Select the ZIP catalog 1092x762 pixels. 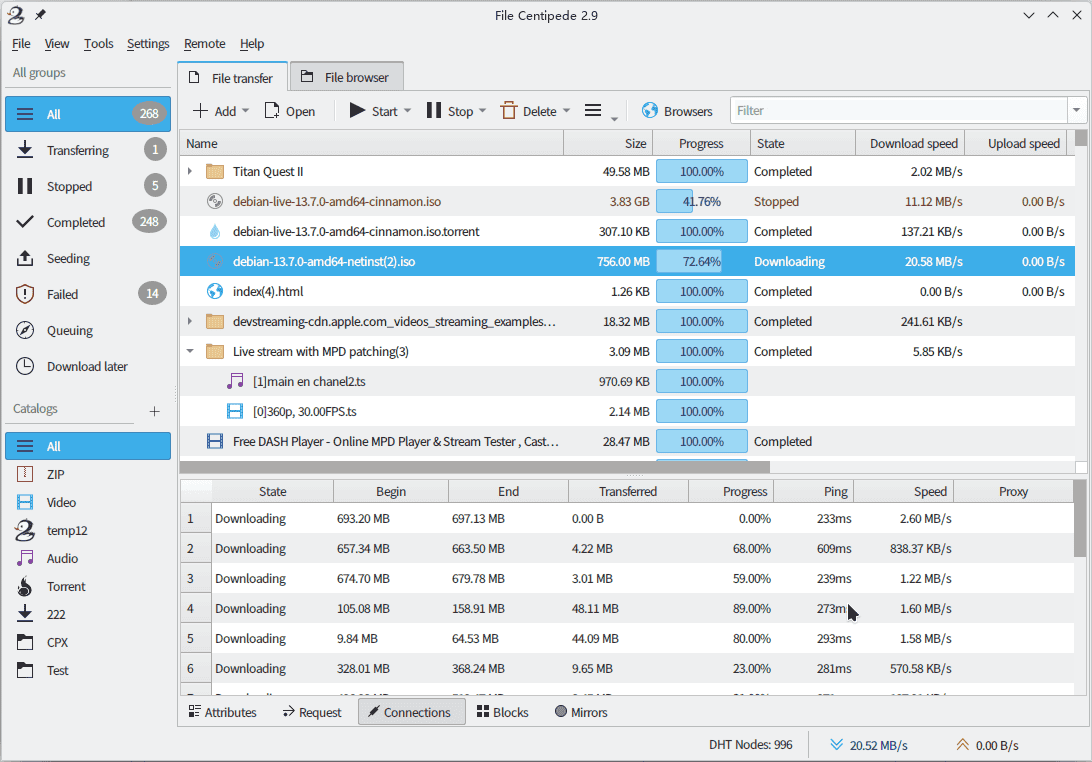88,474
